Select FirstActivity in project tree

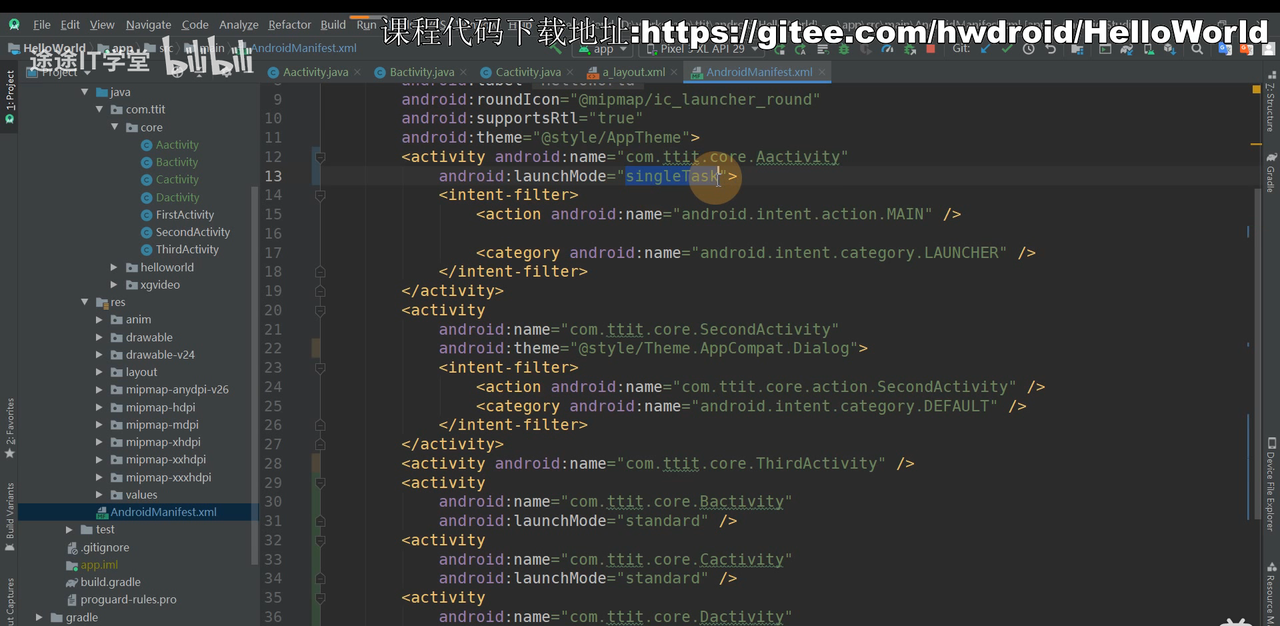(x=185, y=214)
